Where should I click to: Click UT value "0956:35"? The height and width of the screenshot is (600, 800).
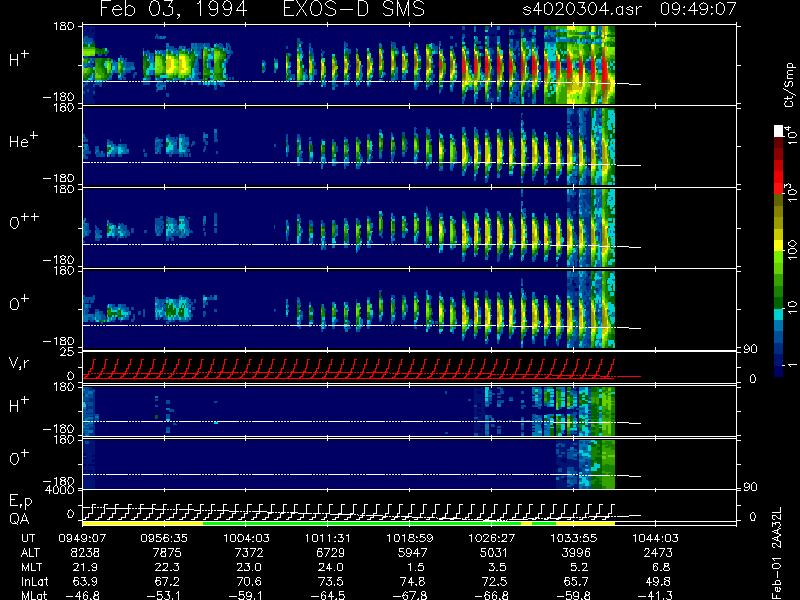[x=164, y=538]
